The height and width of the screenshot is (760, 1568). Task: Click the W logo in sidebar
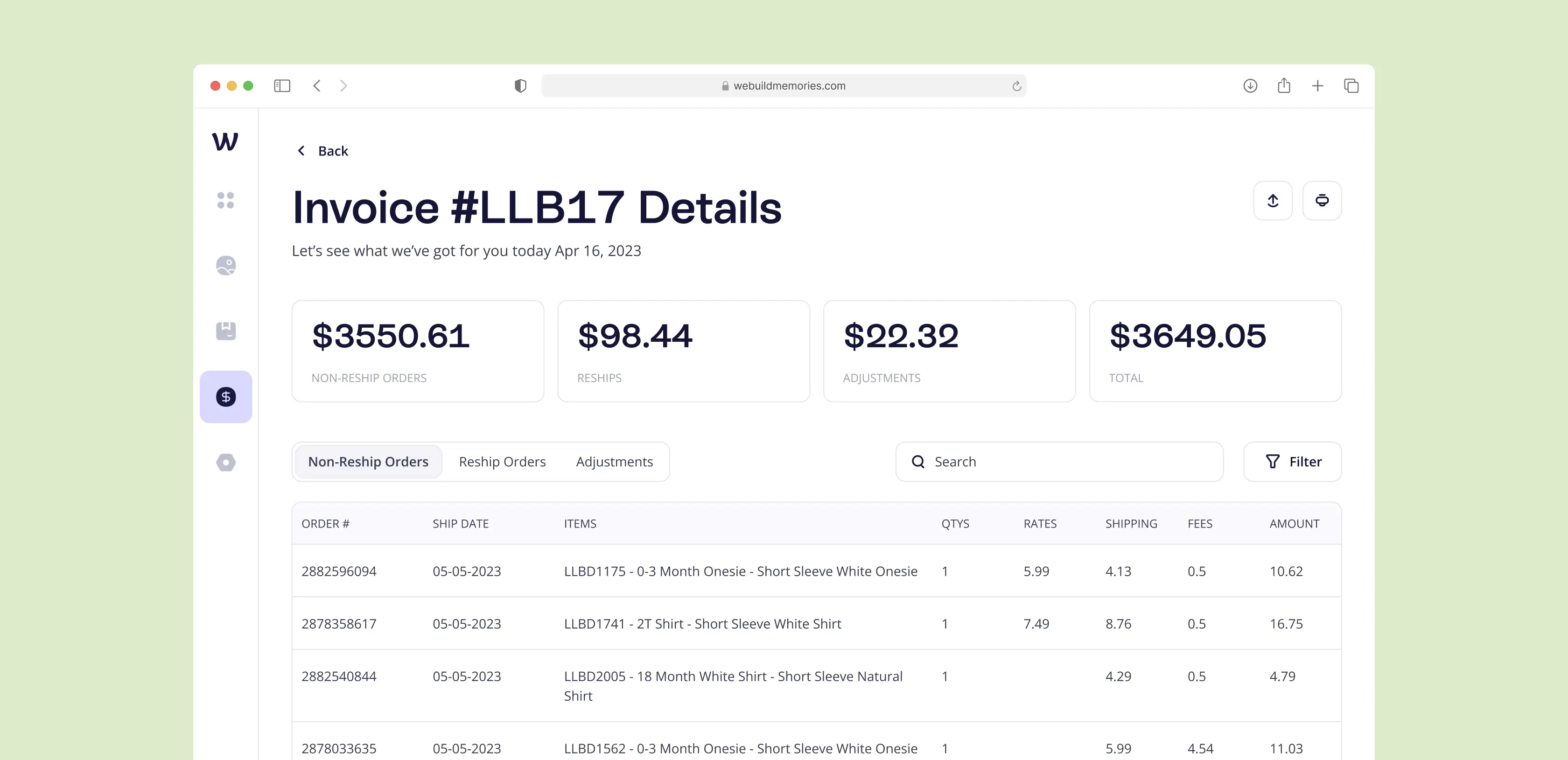224,141
